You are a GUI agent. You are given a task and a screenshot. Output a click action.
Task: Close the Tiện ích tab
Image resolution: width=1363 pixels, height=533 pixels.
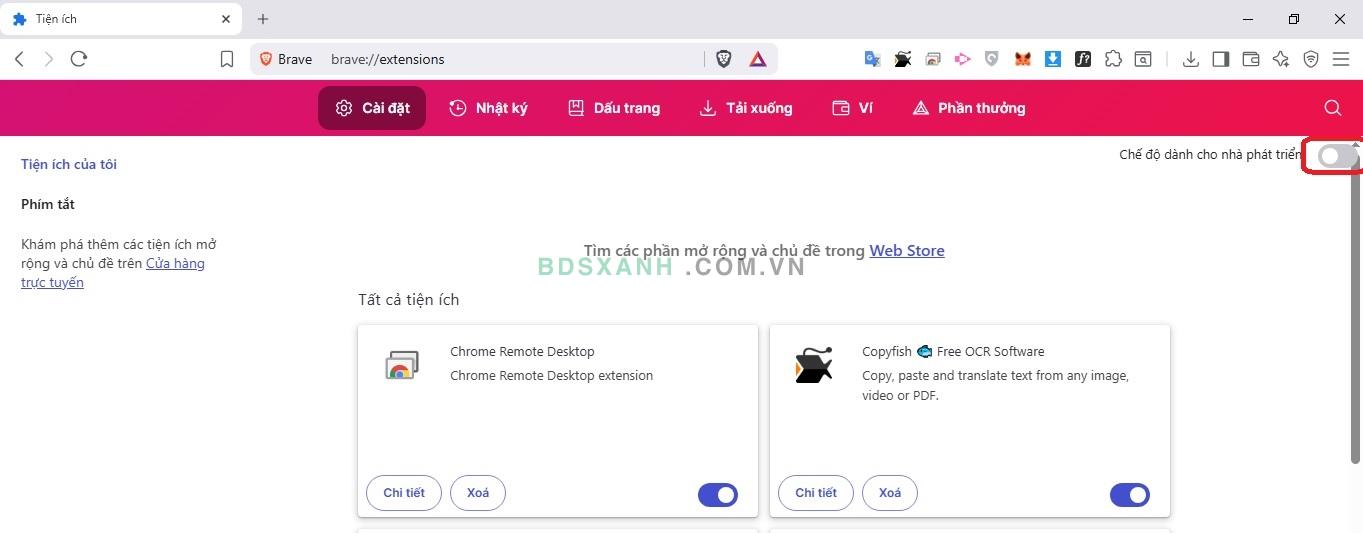point(226,19)
